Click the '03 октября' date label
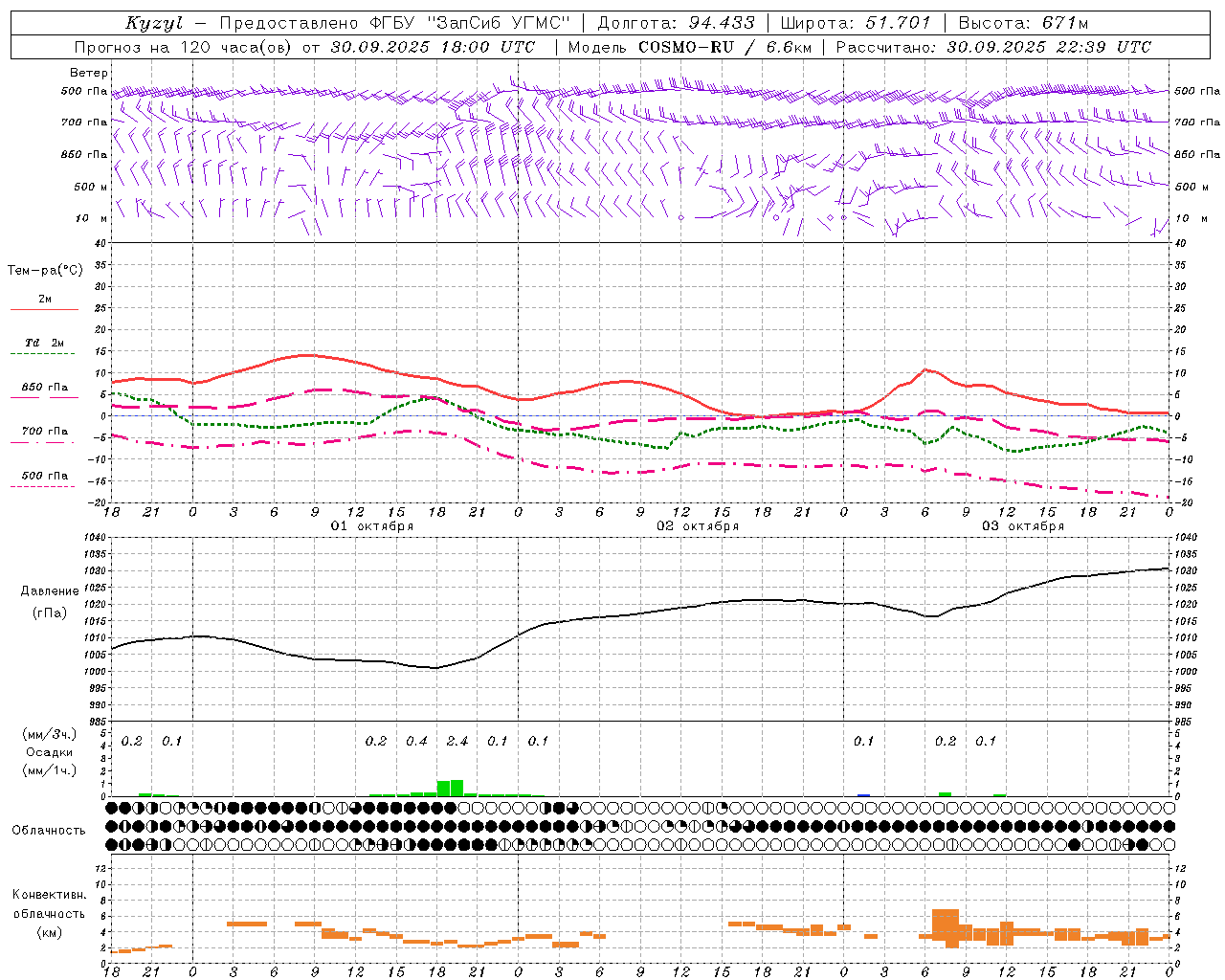This screenshot has width=1225, height=980. tap(1023, 526)
